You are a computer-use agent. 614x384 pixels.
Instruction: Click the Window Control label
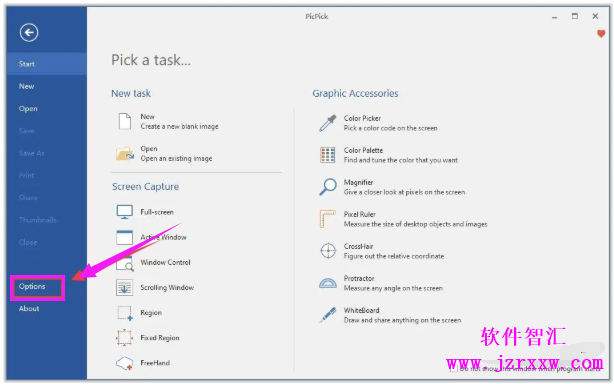click(165, 263)
